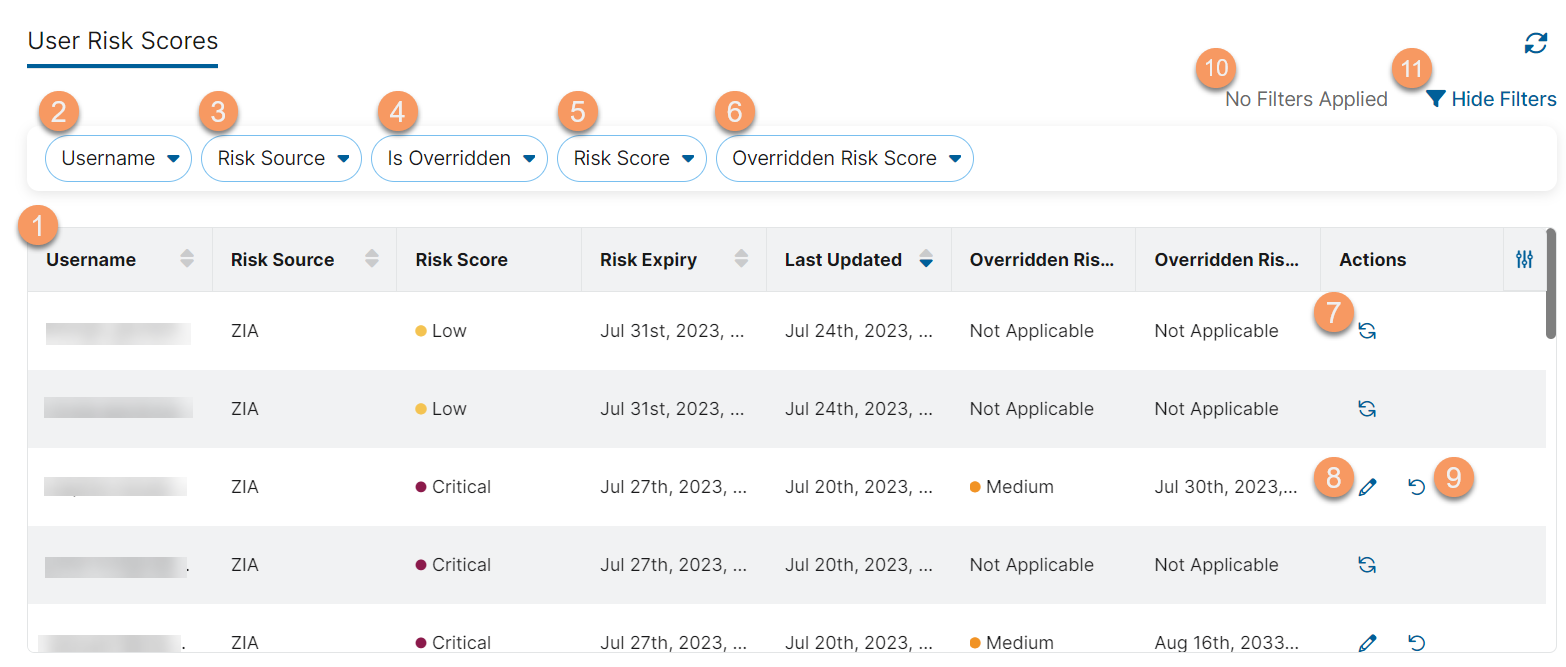
Task: Click the refresh icon at top right
Action: 1535,44
